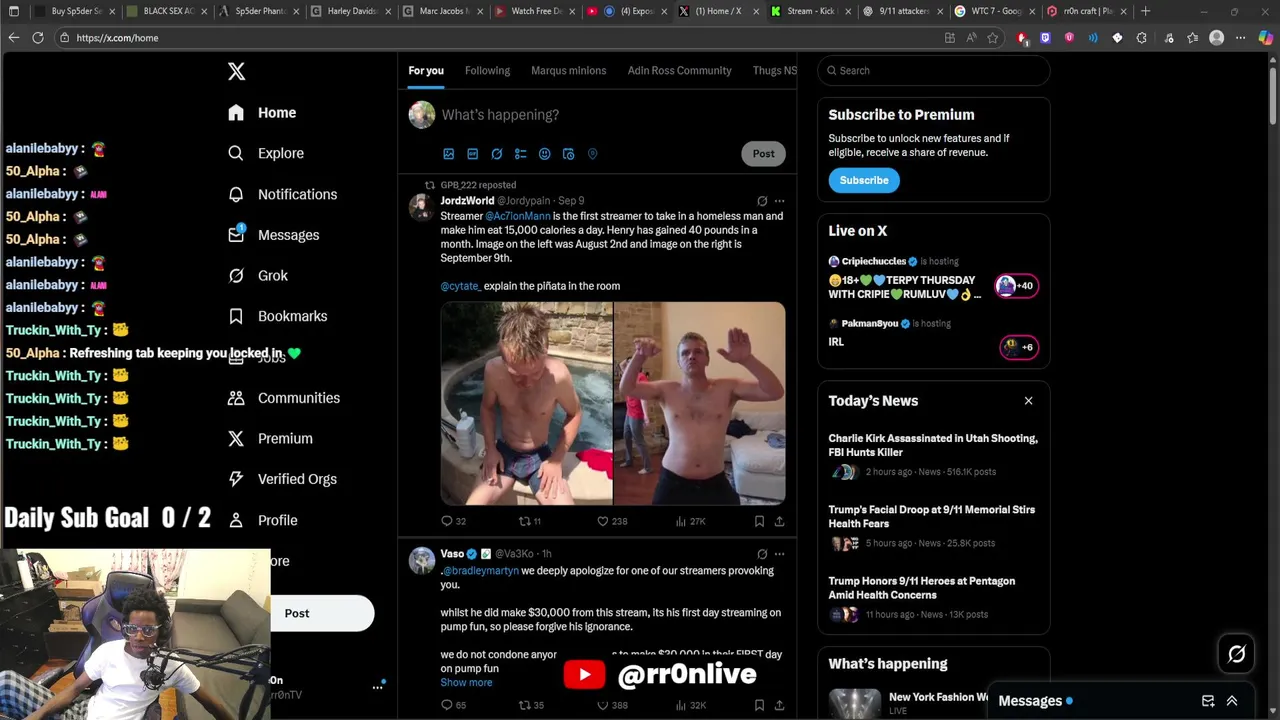1280x720 pixels.
Task: Like Vaso post with 388 likes
Action: 612,705
